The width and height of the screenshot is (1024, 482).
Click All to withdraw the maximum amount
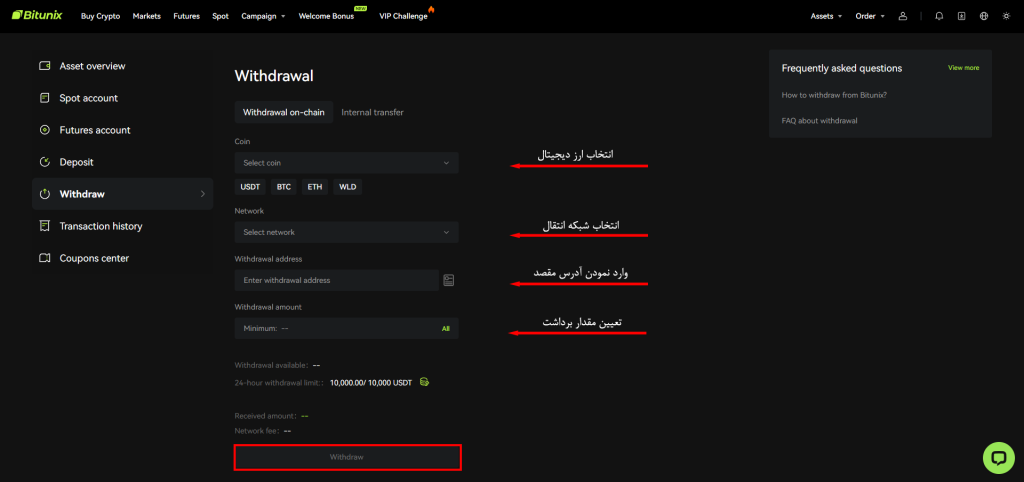click(x=445, y=329)
